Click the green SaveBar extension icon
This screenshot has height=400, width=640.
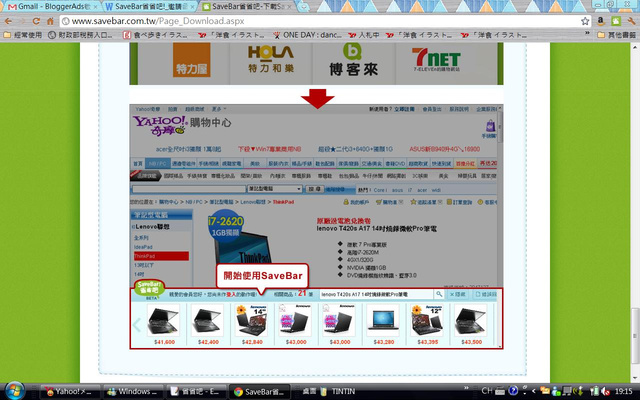pyautogui.click(x=616, y=21)
